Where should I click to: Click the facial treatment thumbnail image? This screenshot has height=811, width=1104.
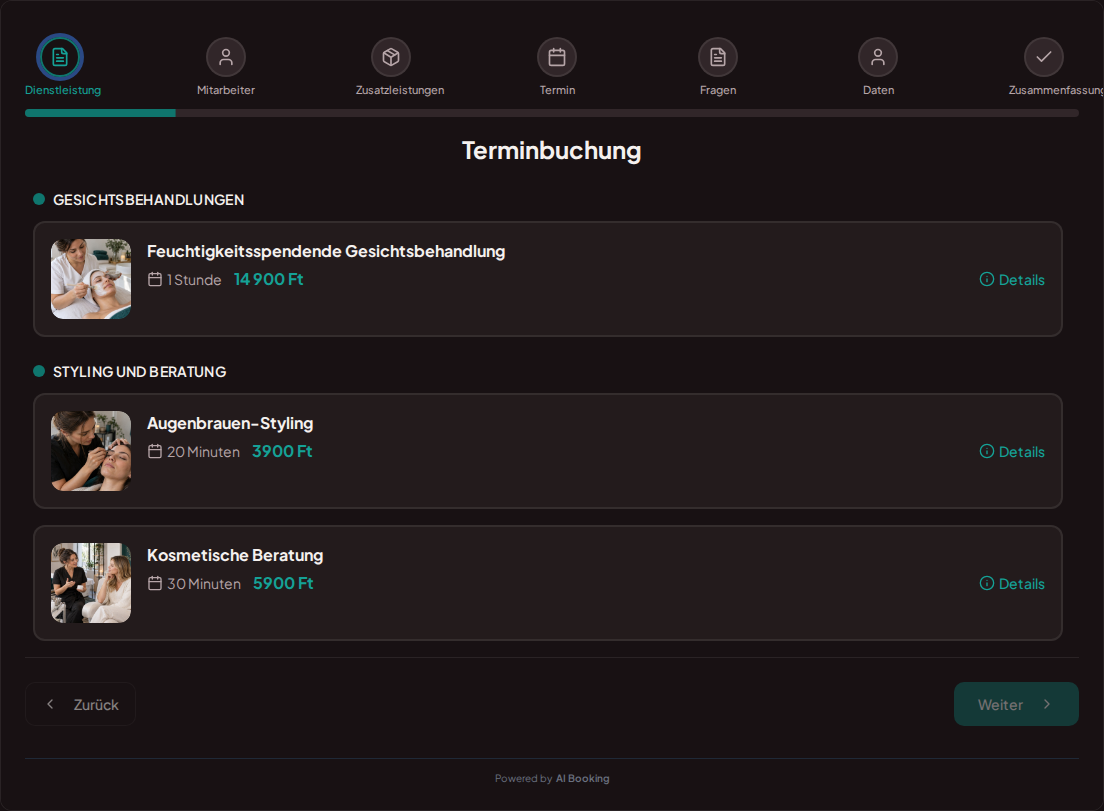91,279
